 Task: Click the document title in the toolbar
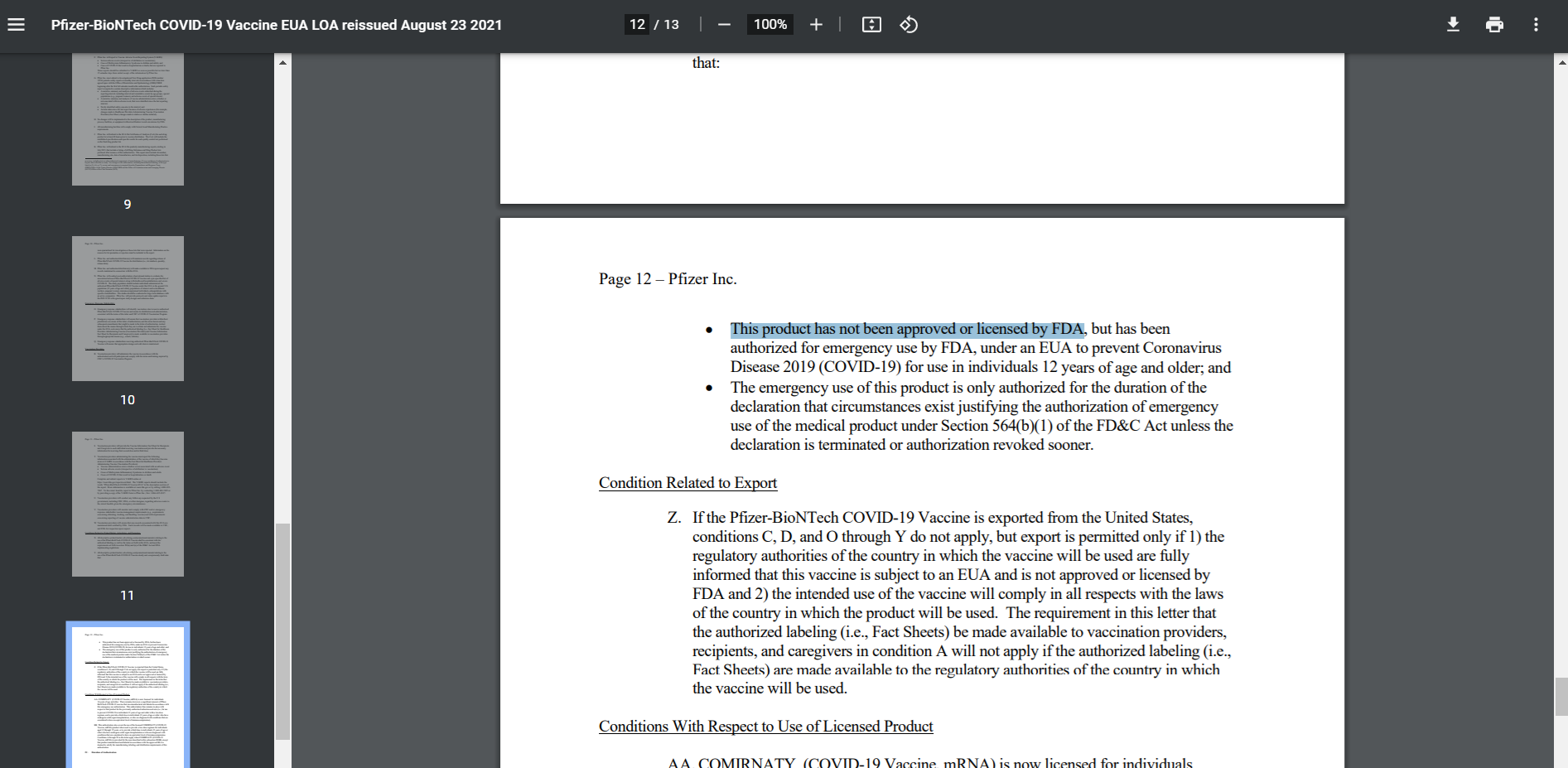click(277, 25)
